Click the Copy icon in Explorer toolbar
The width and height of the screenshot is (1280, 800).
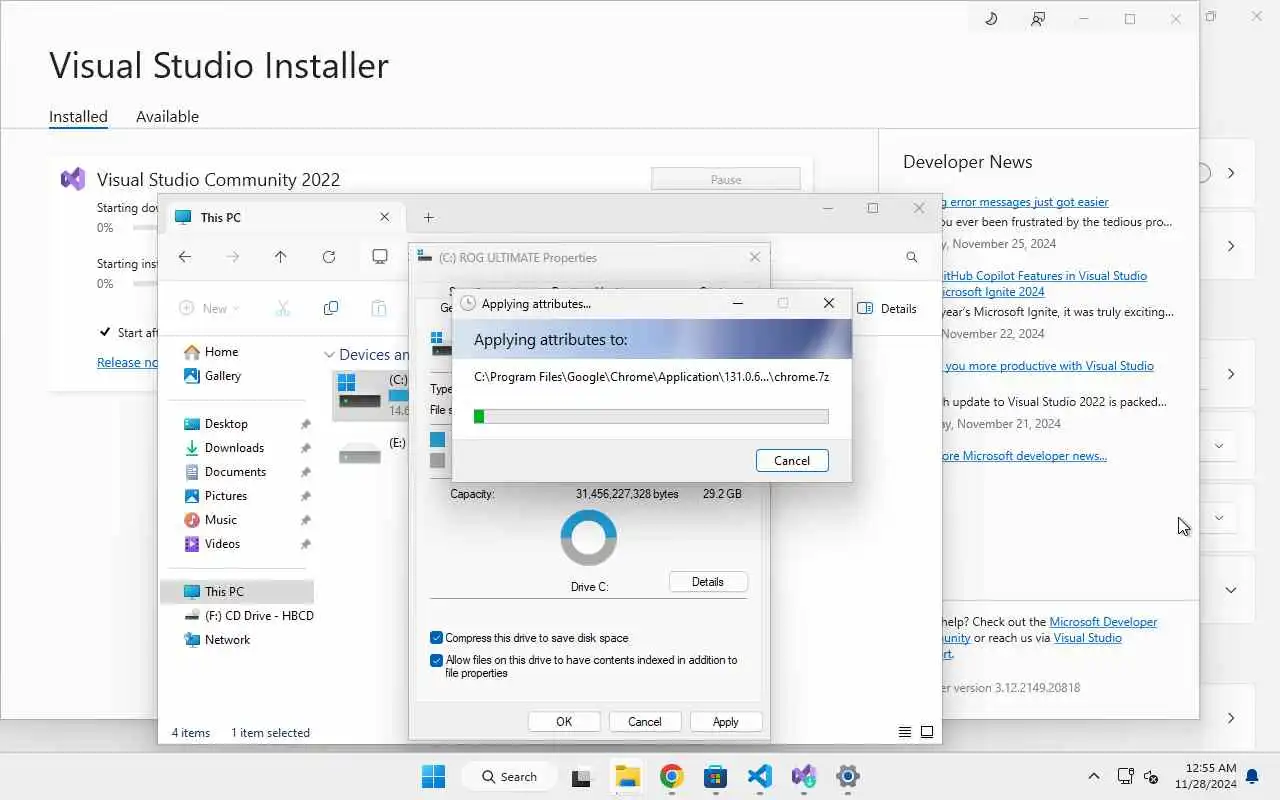[331, 308]
